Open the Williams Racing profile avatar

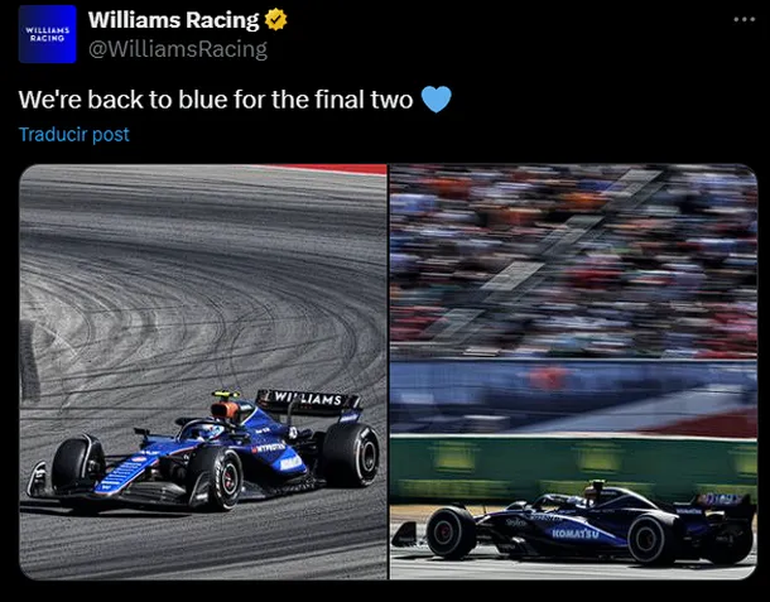click(x=48, y=34)
